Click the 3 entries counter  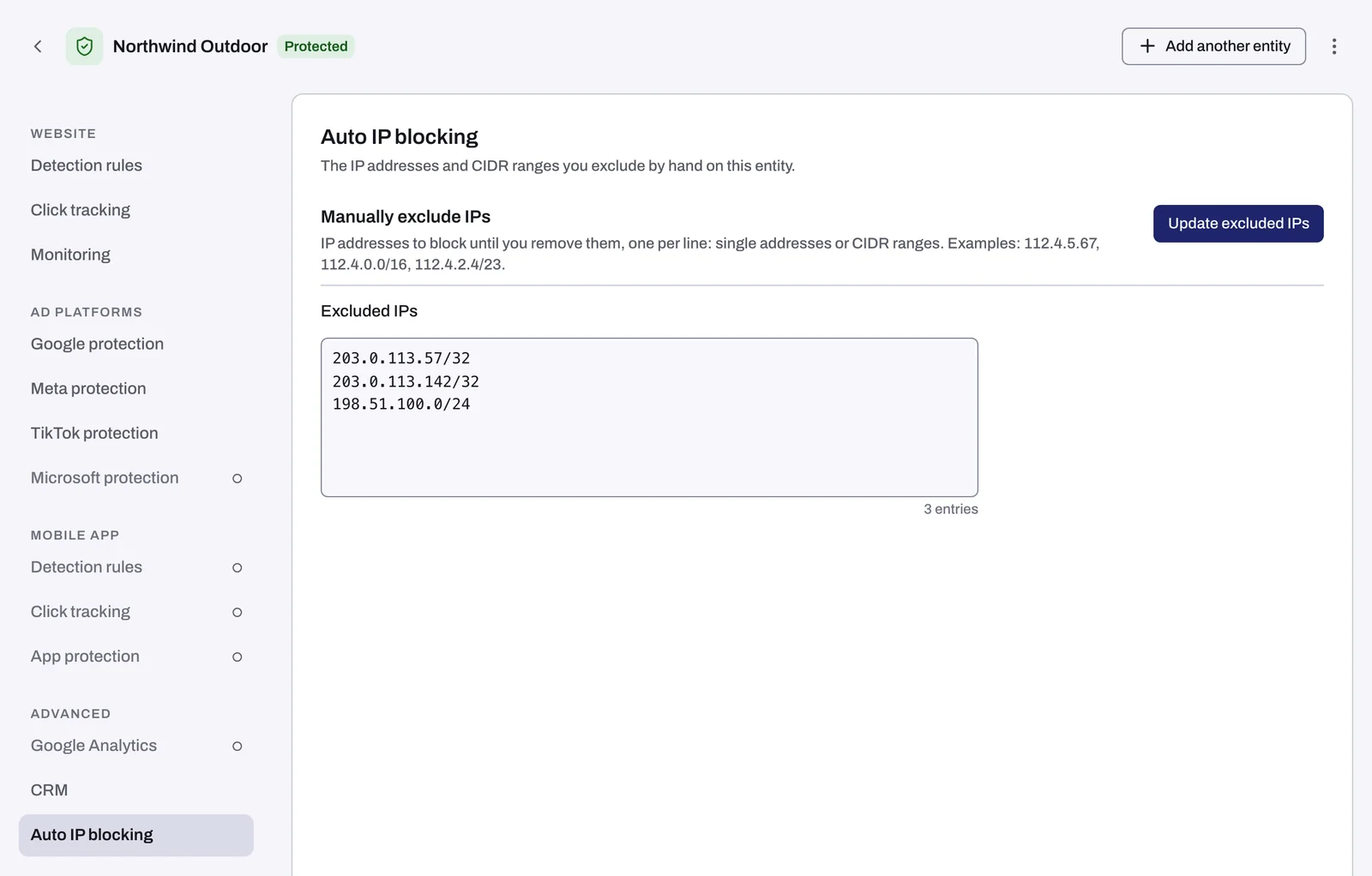tap(950, 509)
